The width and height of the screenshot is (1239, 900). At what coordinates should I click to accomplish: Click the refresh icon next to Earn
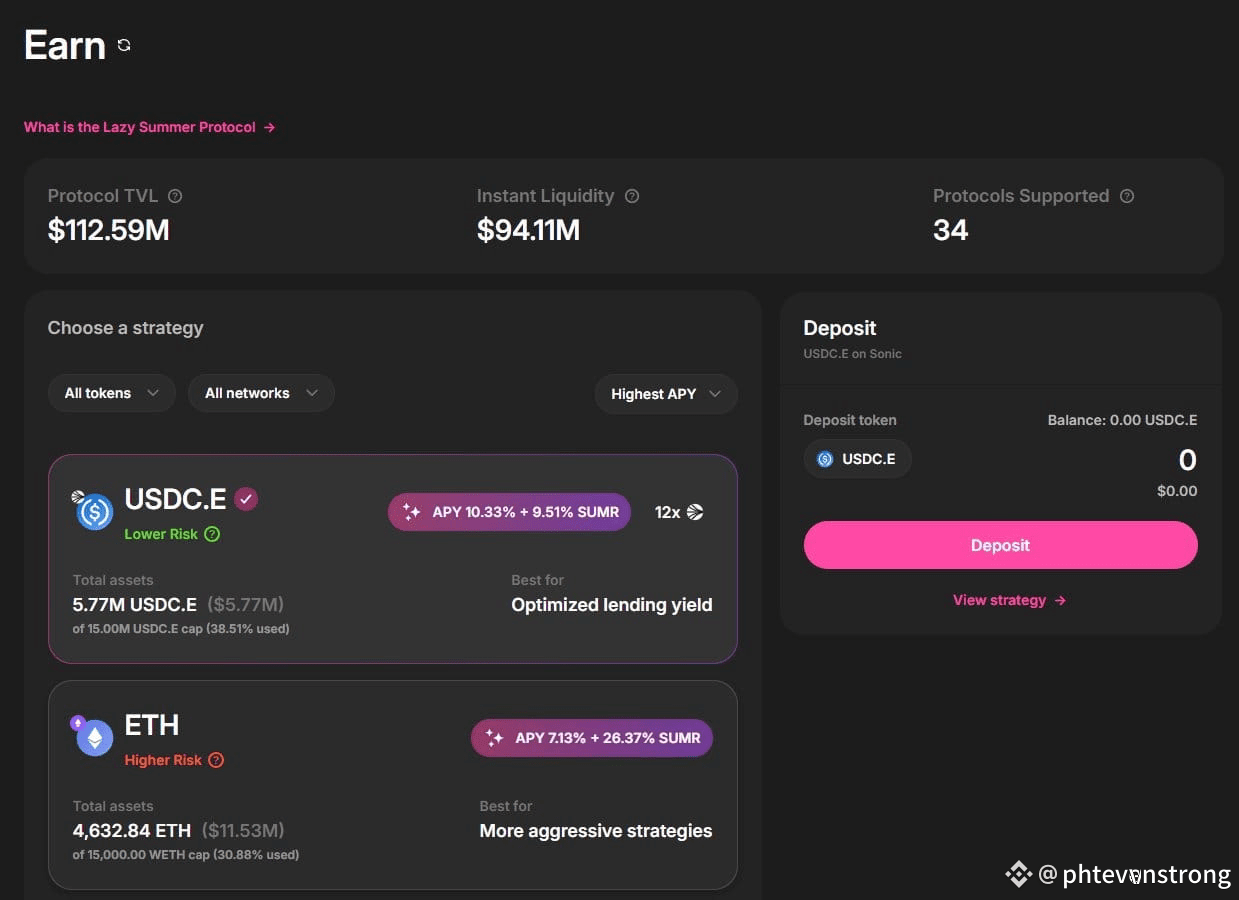coord(124,45)
